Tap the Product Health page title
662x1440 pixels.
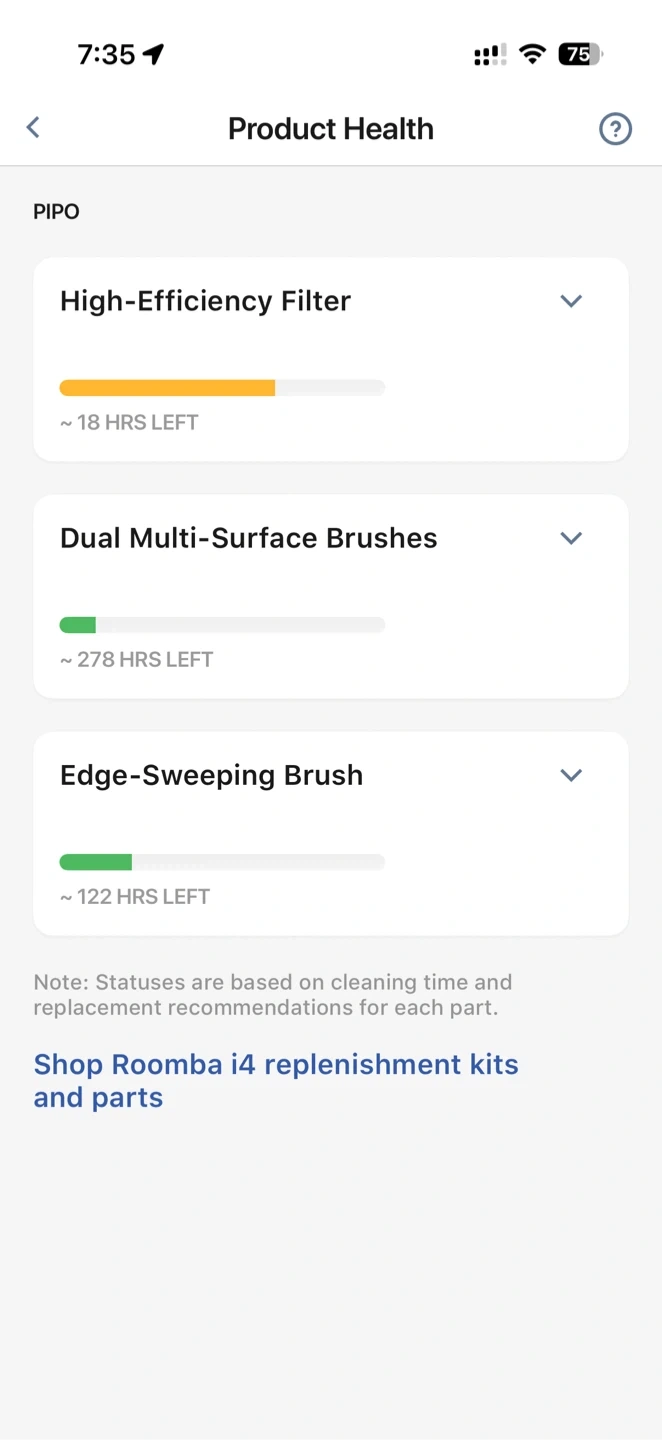(x=331, y=129)
